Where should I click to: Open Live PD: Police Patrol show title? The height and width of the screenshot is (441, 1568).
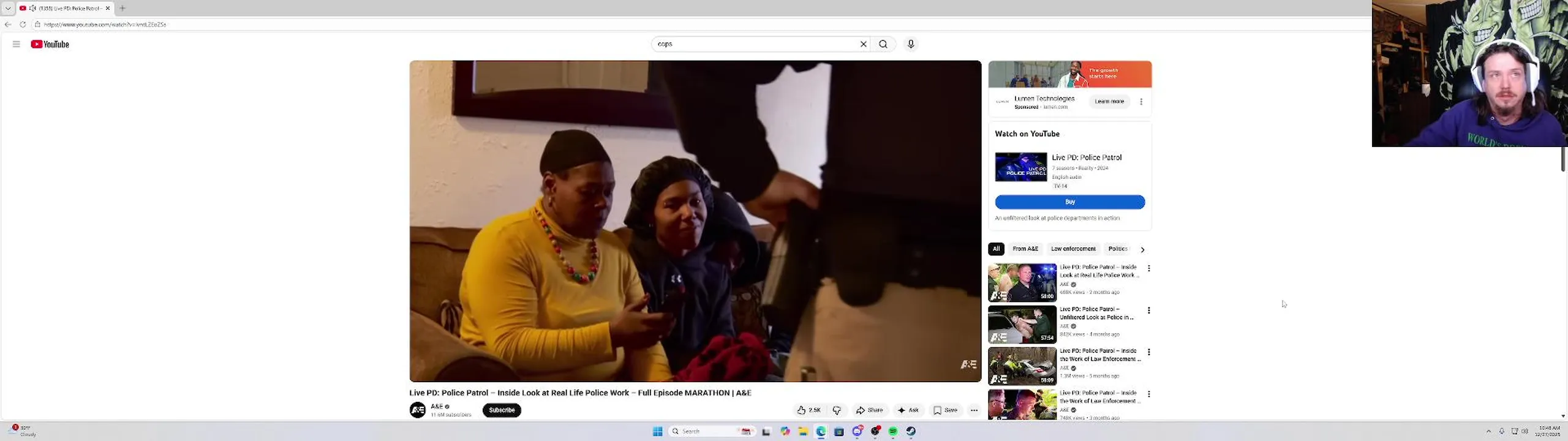1087,157
